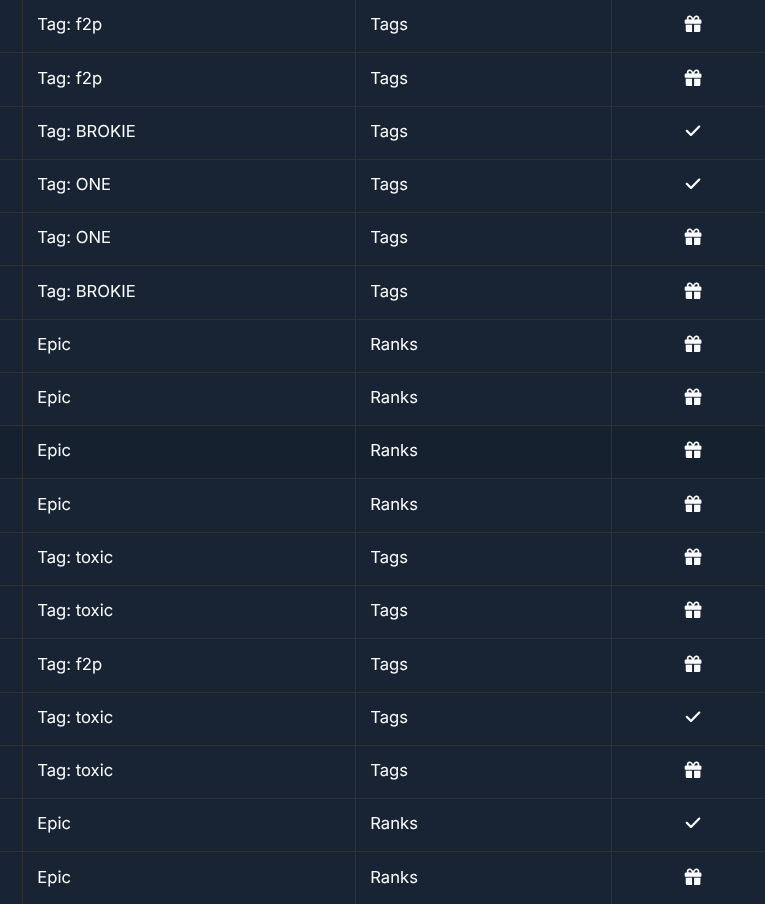
Task: Click the Tags cell in the checkmarked ONE row
Action: coord(483,184)
